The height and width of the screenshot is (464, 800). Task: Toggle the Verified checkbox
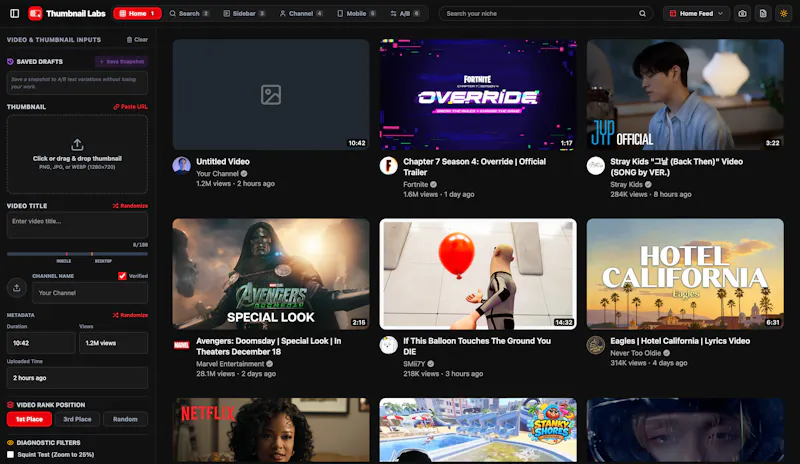point(122,276)
